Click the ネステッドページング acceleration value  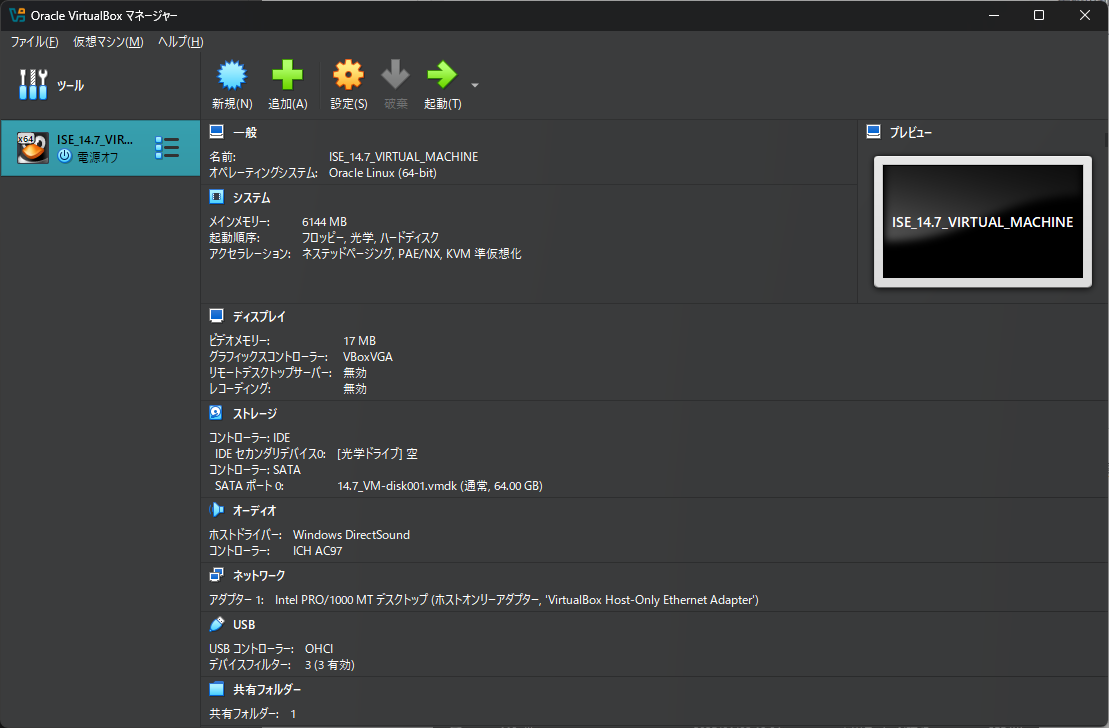(x=347, y=253)
